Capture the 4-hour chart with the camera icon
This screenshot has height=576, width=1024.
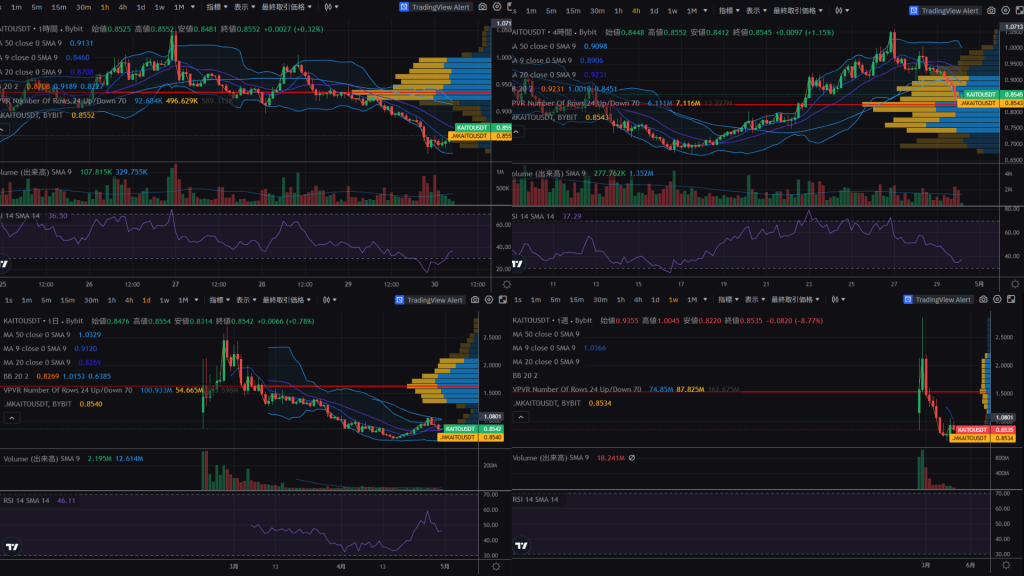(x=991, y=10)
